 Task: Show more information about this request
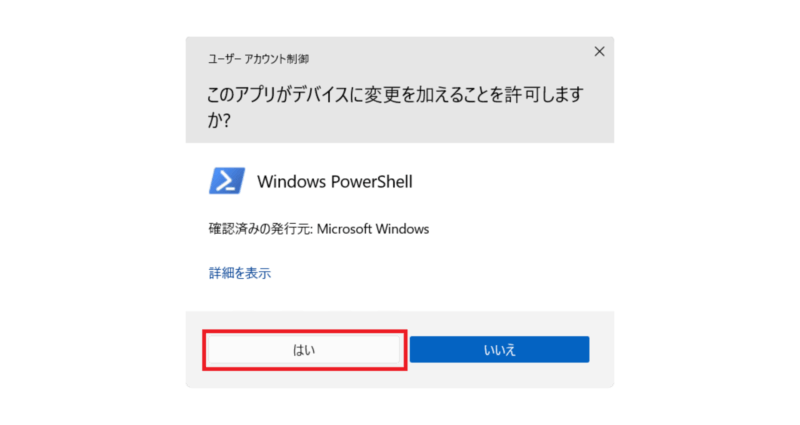[240, 273]
